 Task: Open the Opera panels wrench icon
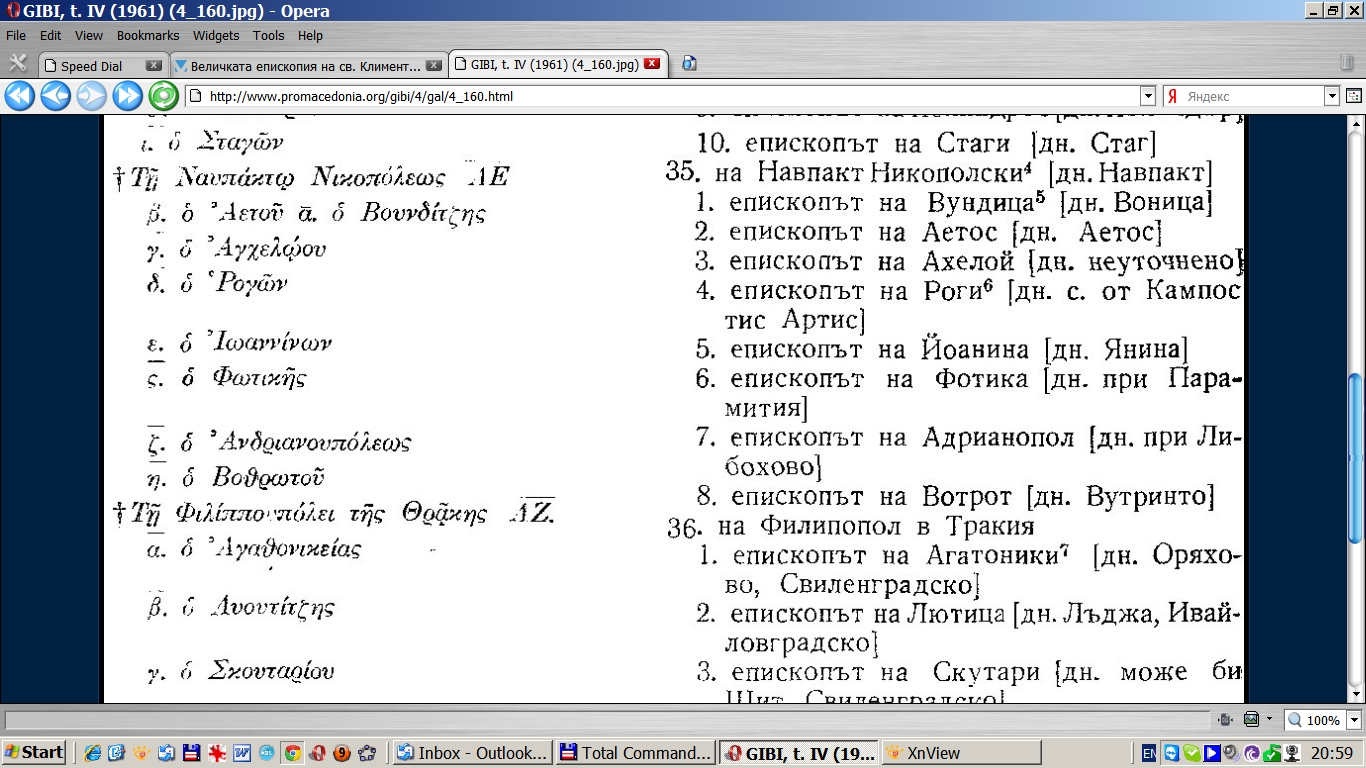tap(17, 64)
